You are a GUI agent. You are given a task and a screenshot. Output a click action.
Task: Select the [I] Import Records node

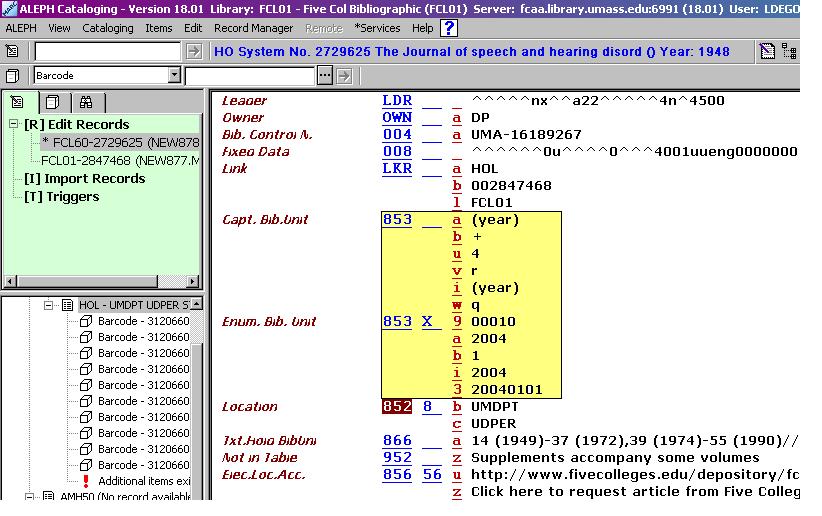[x=84, y=178]
